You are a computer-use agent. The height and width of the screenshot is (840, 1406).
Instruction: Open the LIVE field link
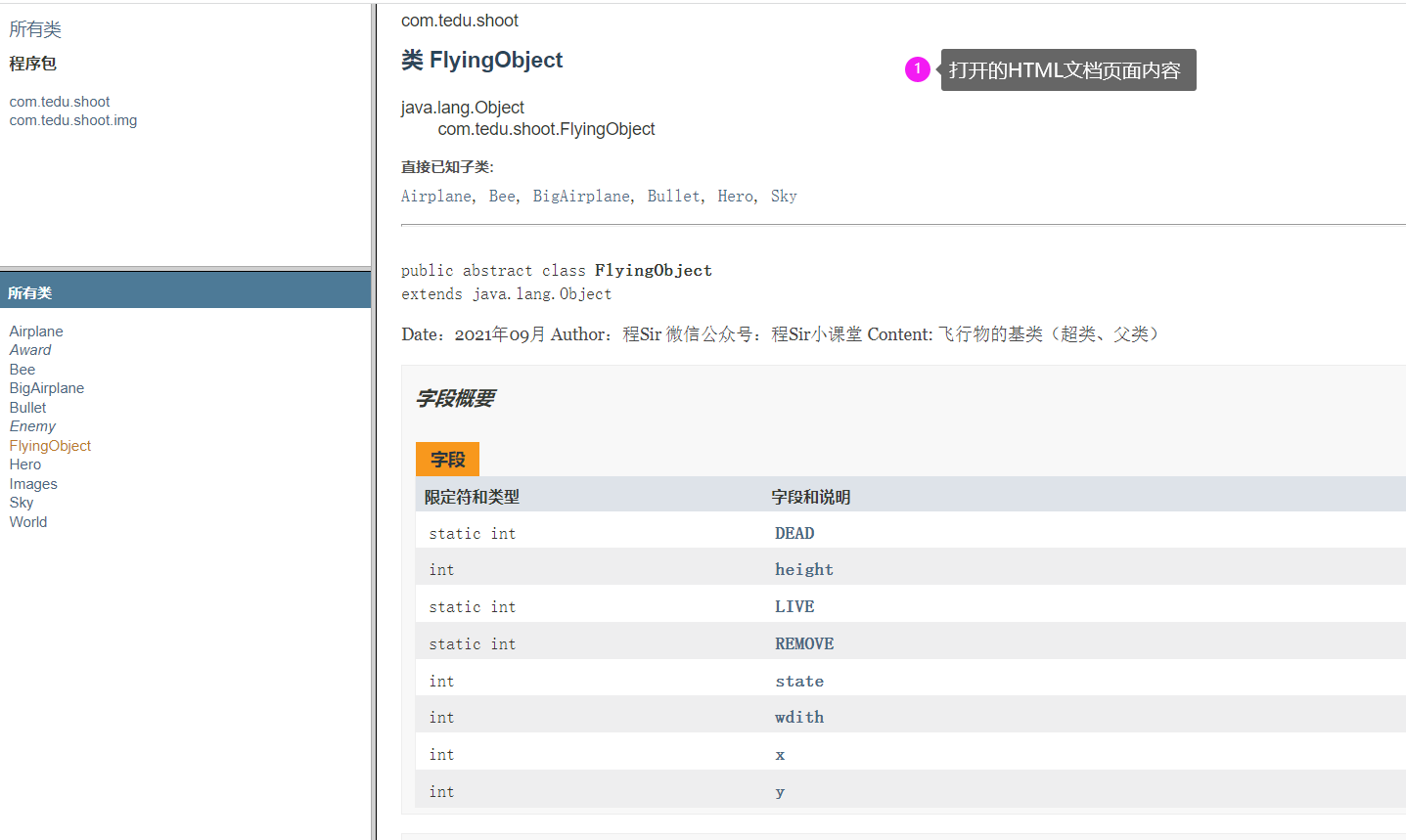pyautogui.click(x=794, y=607)
